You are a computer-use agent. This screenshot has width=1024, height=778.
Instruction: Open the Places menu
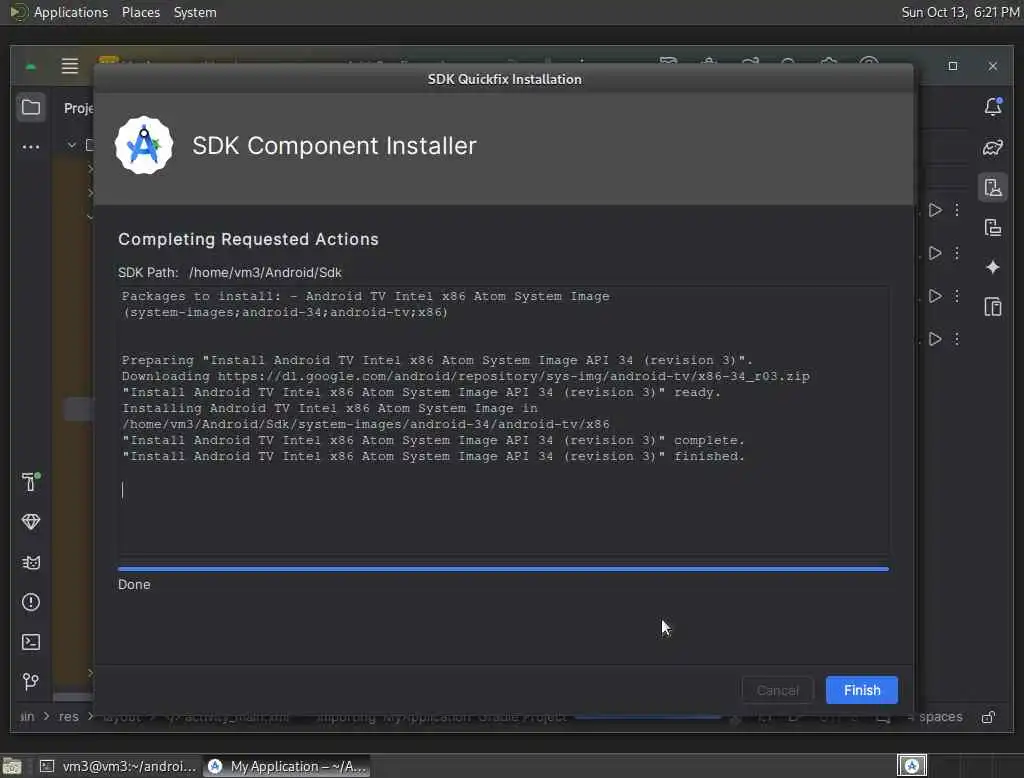140,12
